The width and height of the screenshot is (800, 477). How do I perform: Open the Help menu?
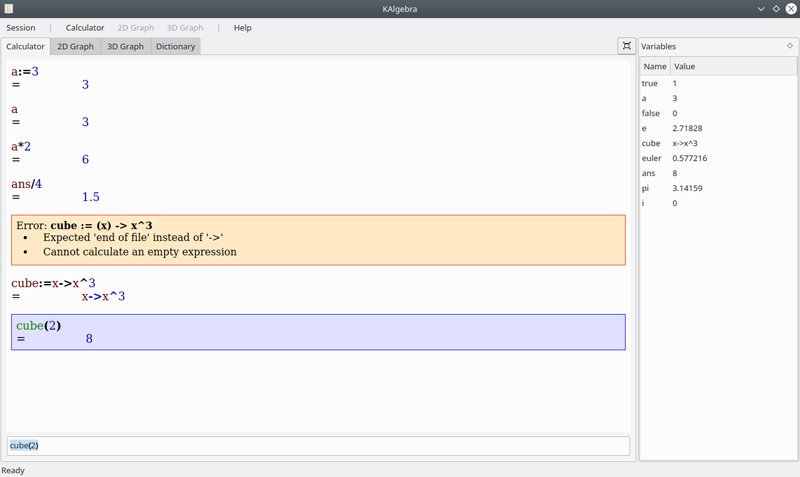click(242, 28)
